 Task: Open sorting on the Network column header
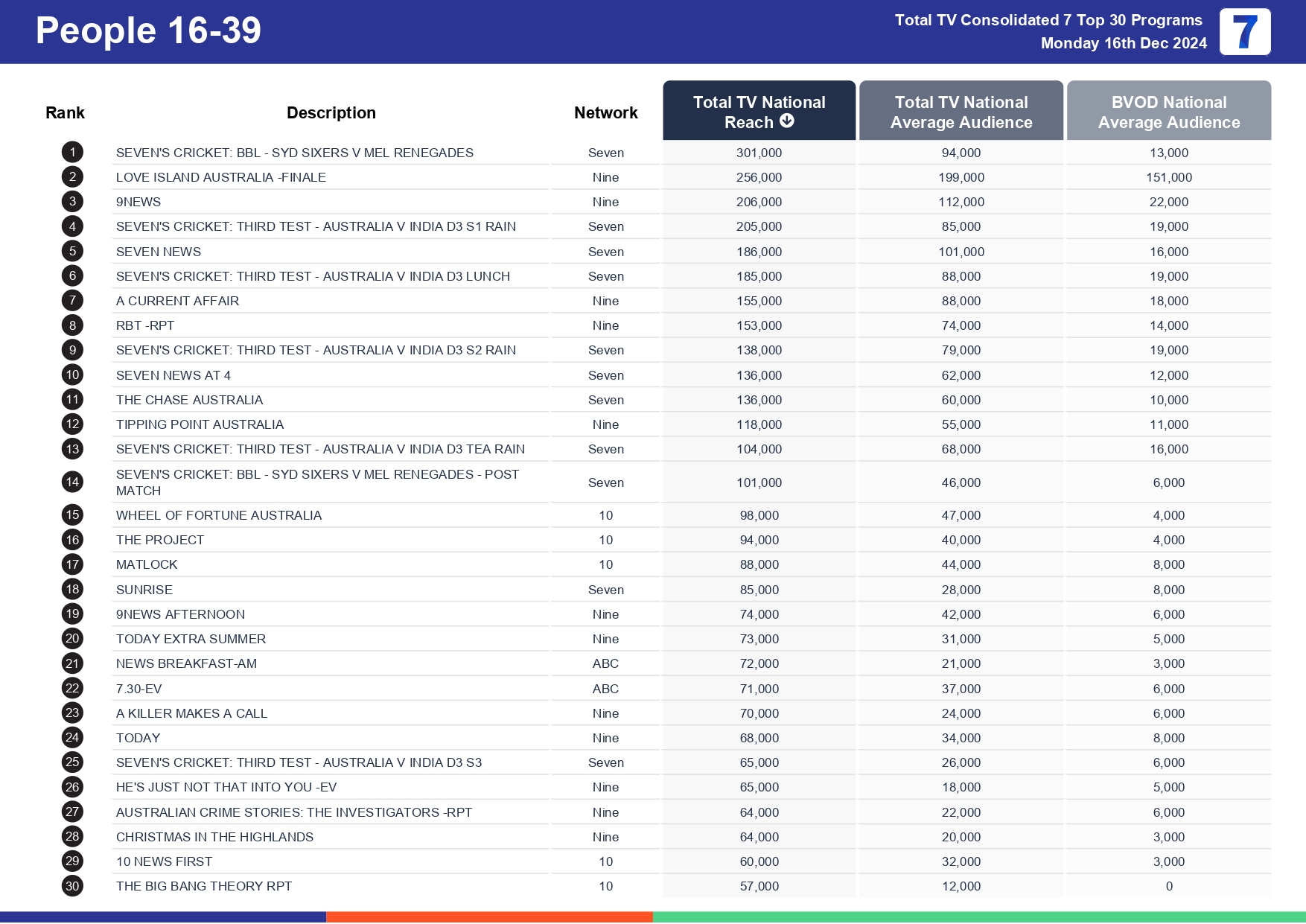click(605, 112)
